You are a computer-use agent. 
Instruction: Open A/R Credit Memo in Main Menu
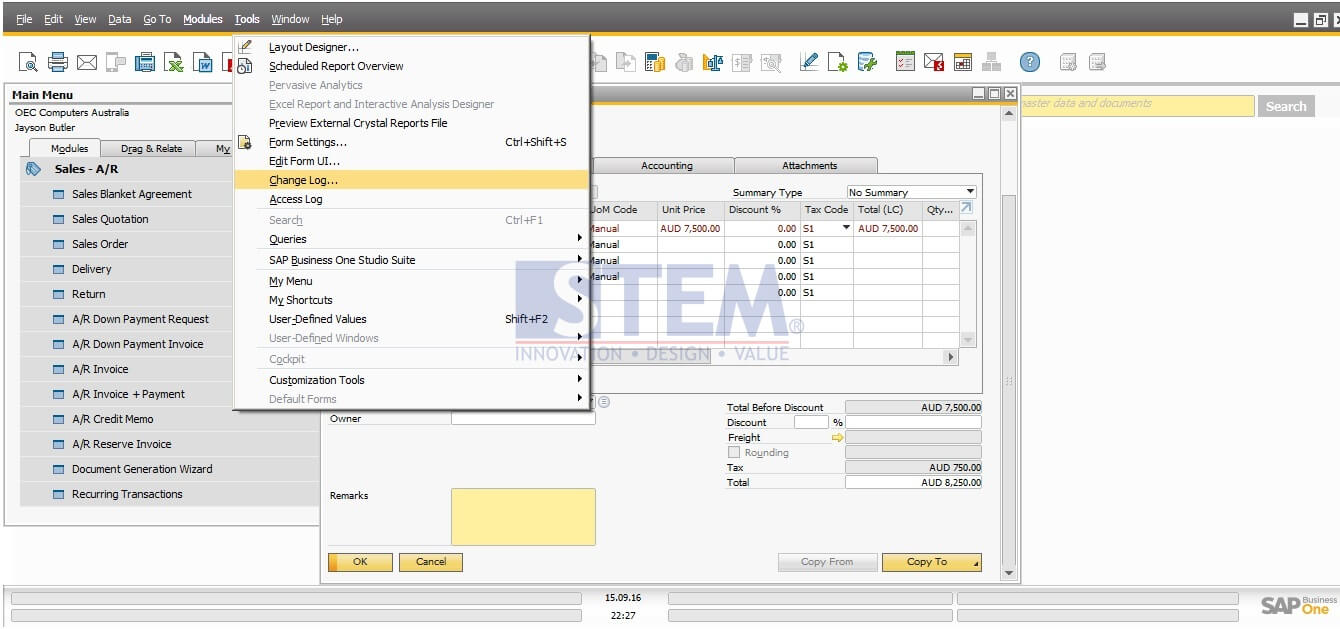pyautogui.click(x=112, y=419)
